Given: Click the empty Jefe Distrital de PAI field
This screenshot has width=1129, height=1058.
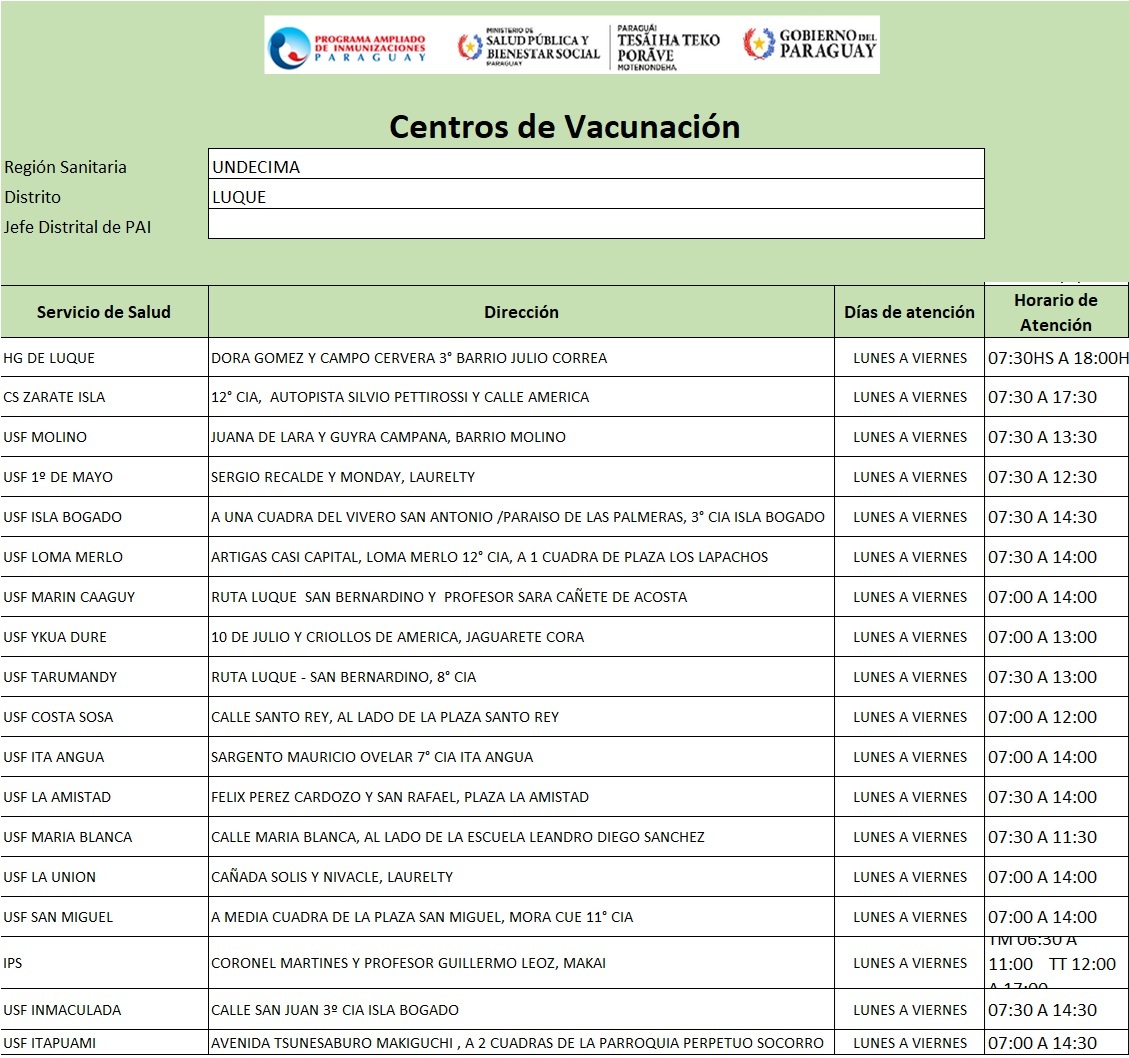Looking at the screenshot, I should coord(596,224).
